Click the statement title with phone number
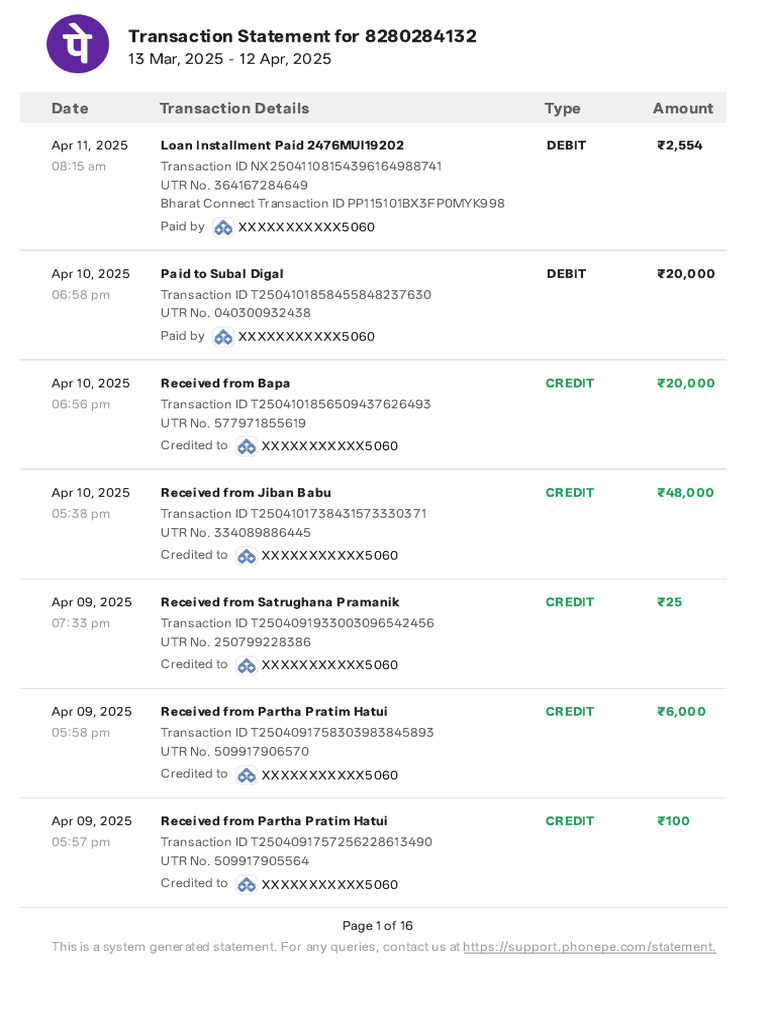Image resolution: width=768 pixels, height=1024 pixels. click(302, 37)
